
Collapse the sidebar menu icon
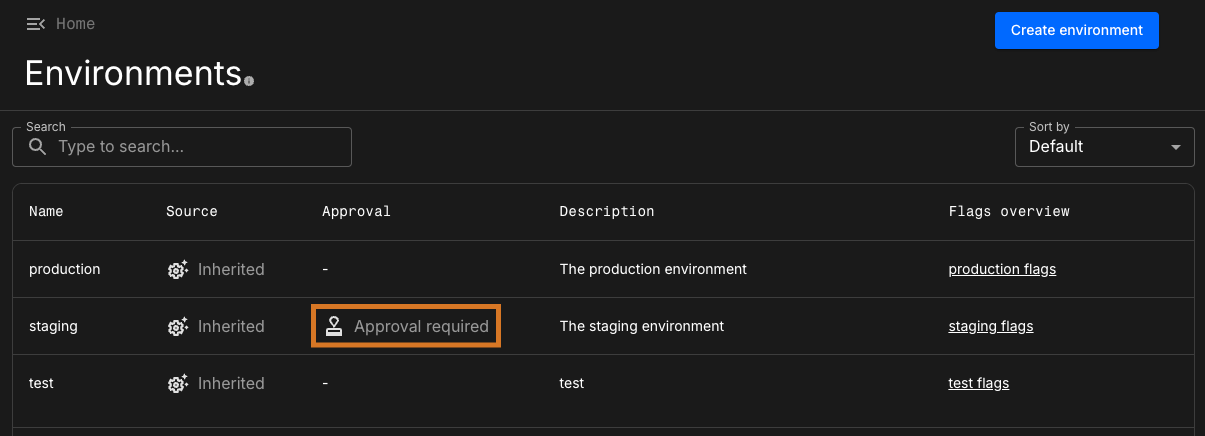(36, 24)
